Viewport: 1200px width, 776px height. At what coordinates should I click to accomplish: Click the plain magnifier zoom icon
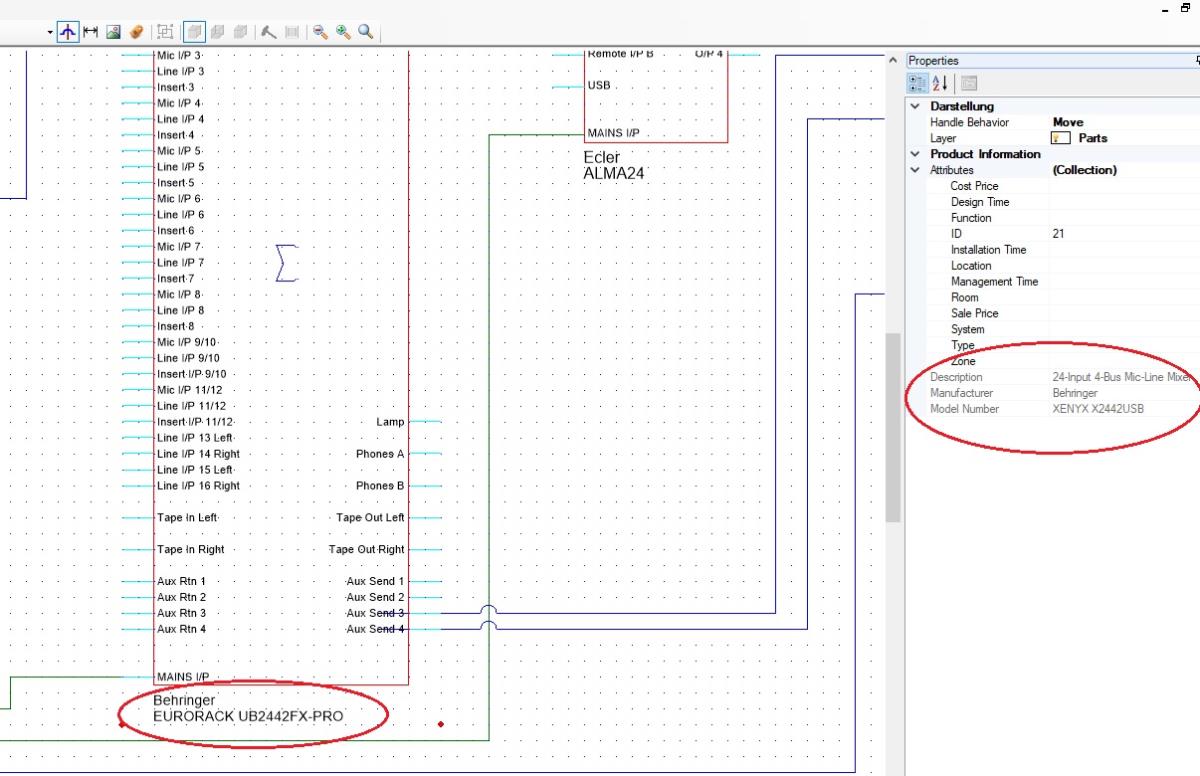tap(366, 32)
